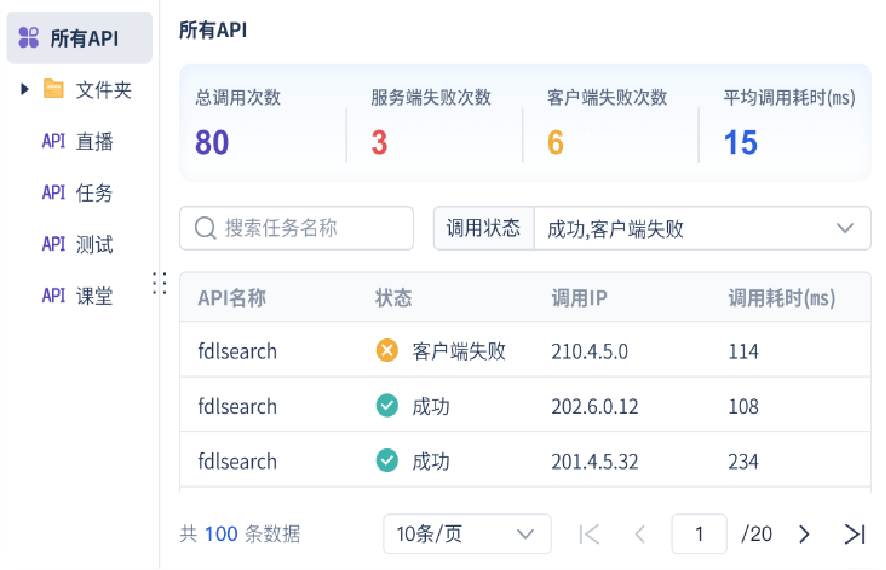Click the search magnifier icon
Image resolution: width=886 pixels, height=570 pixels.
pyautogui.click(x=205, y=228)
